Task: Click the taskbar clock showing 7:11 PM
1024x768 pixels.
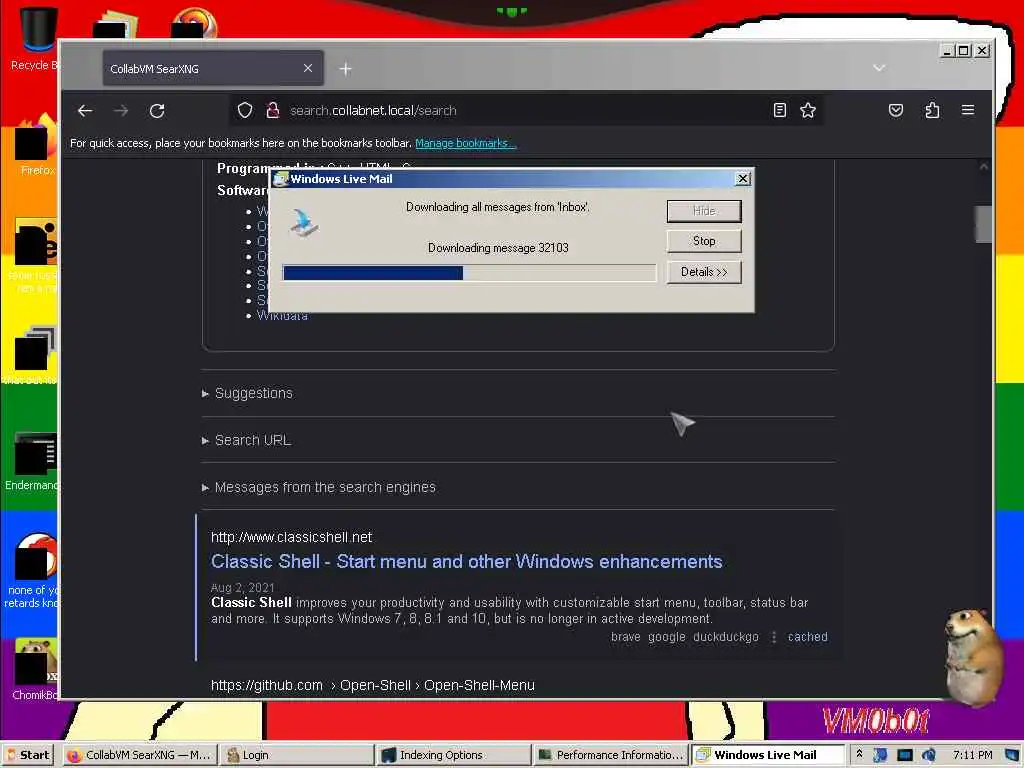Action: 972,755
